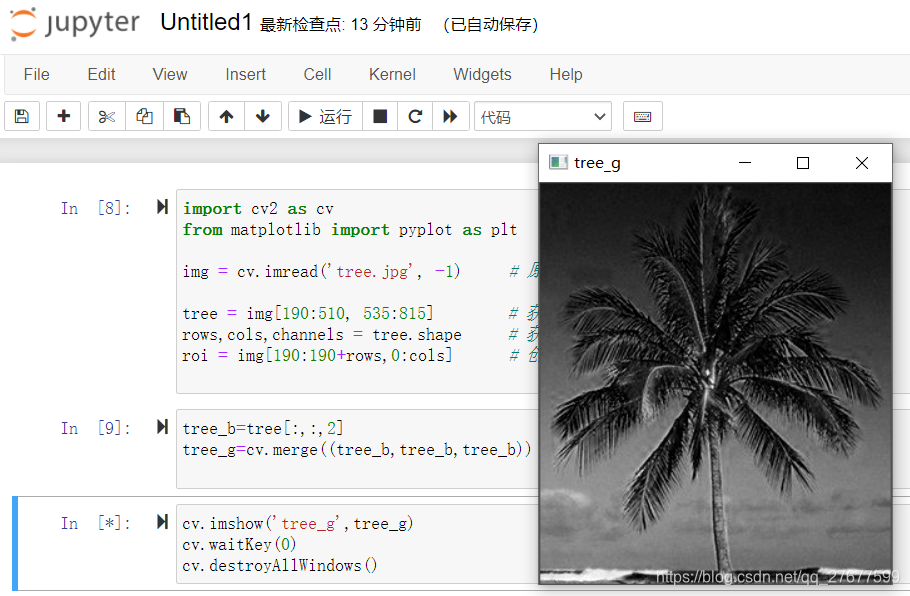Restart kernel and run all with fast-forward icon
This screenshot has height=596, width=910.
click(451, 116)
